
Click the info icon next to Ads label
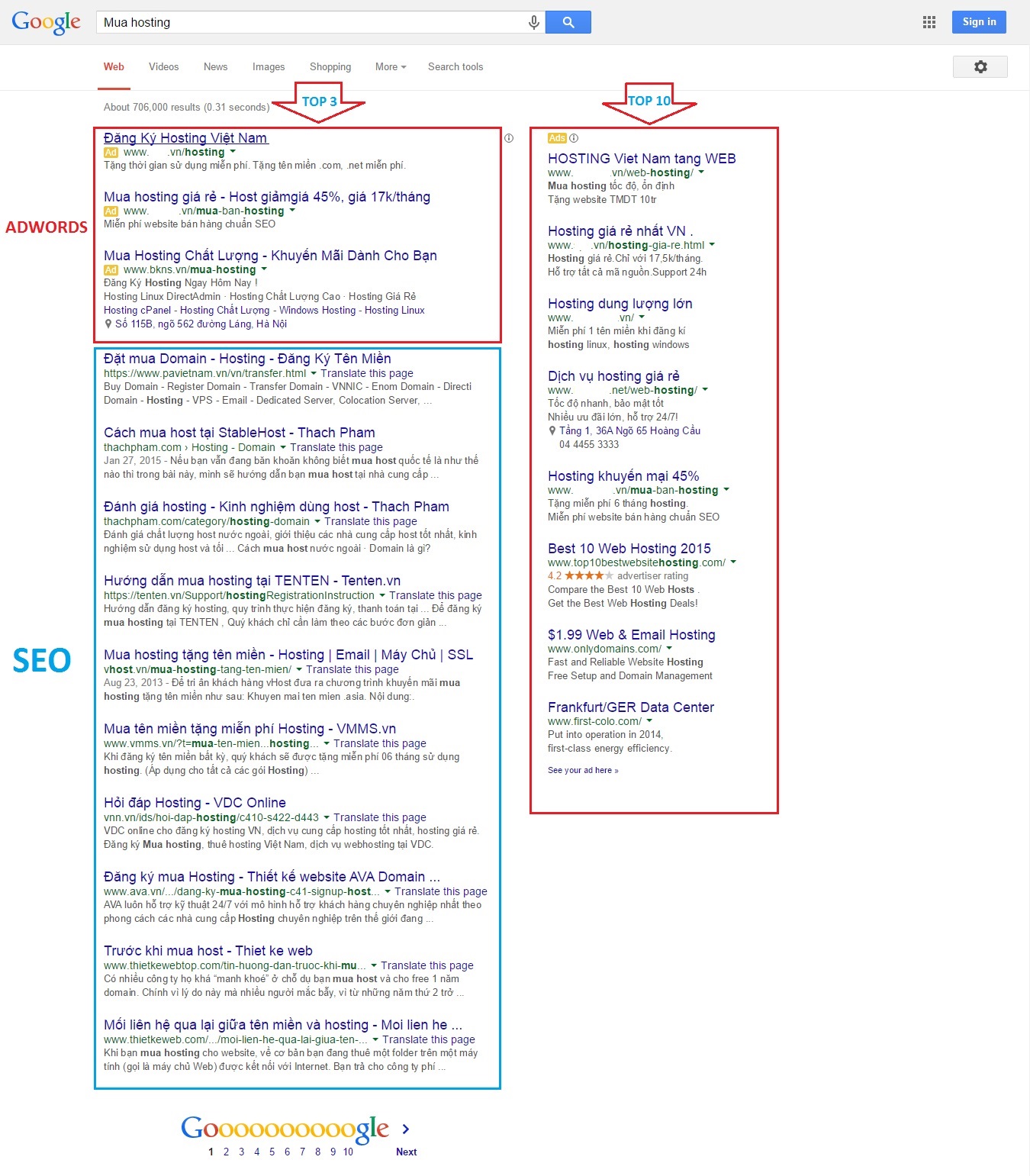pyautogui.click(x=574, y=138)
